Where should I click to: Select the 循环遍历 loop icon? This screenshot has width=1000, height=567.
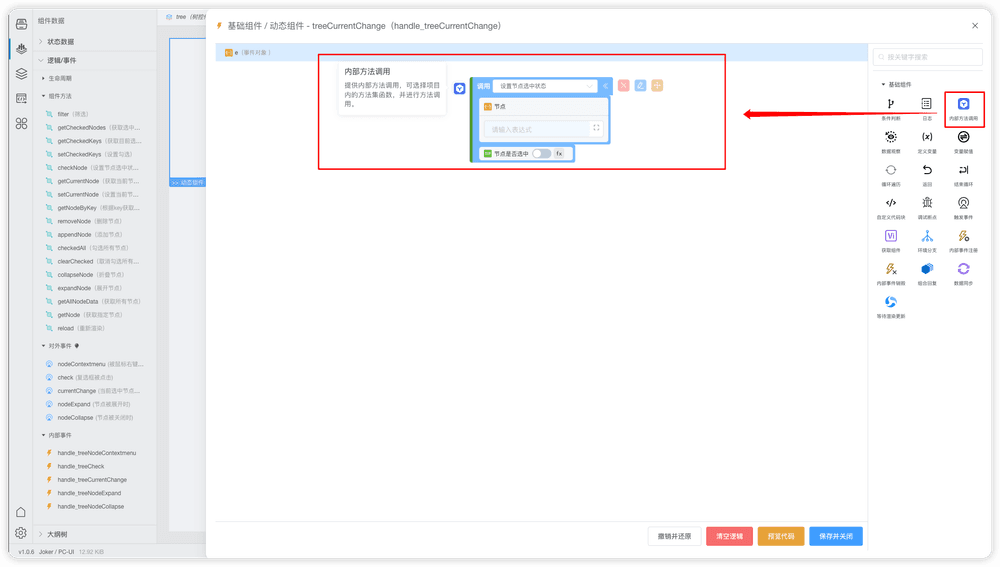pos(890,170)
